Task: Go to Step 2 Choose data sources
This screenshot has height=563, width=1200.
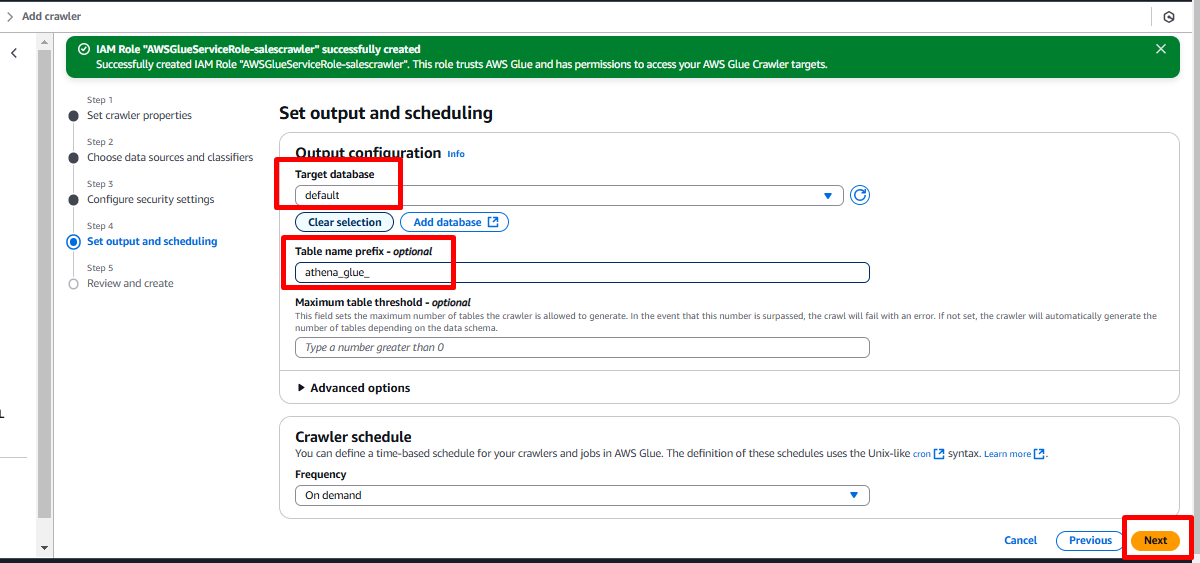Action: [169, 157]
